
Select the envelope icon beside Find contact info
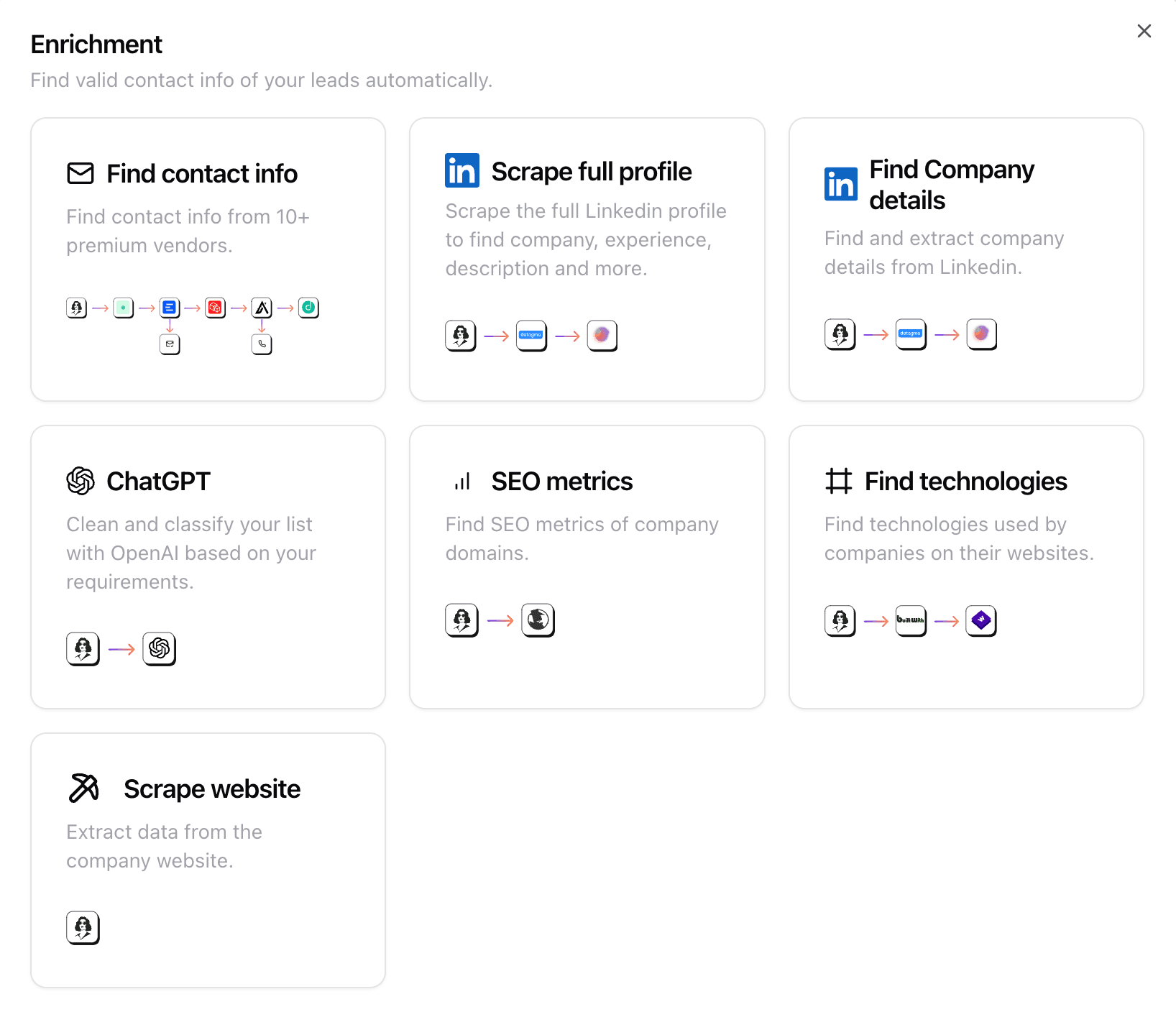(x=80, y=173)
